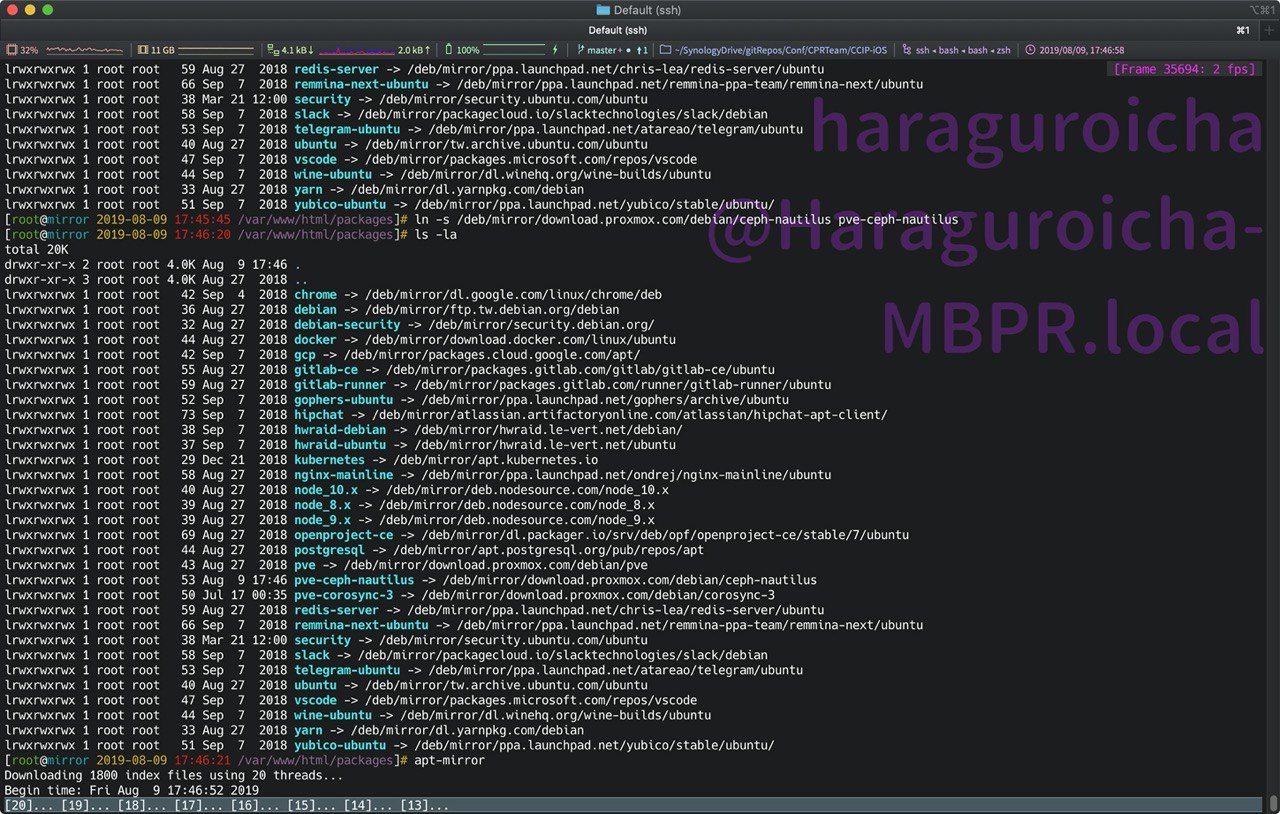
Task: Click the 'node_10.x' symlink name
Action: (326, 489)
